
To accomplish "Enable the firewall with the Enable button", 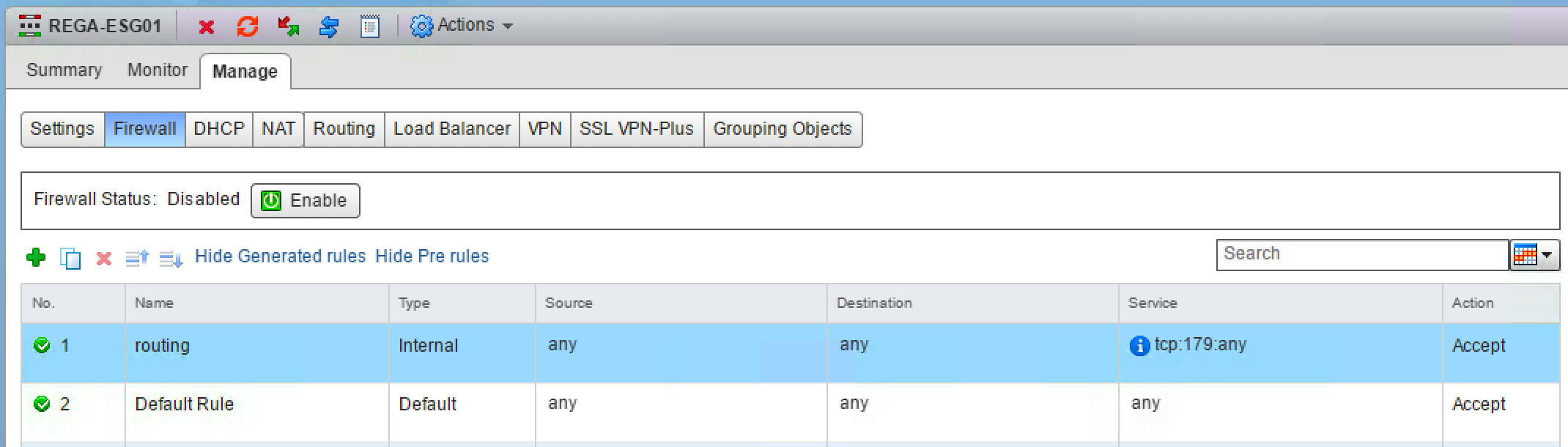I will tap(305, 201).
